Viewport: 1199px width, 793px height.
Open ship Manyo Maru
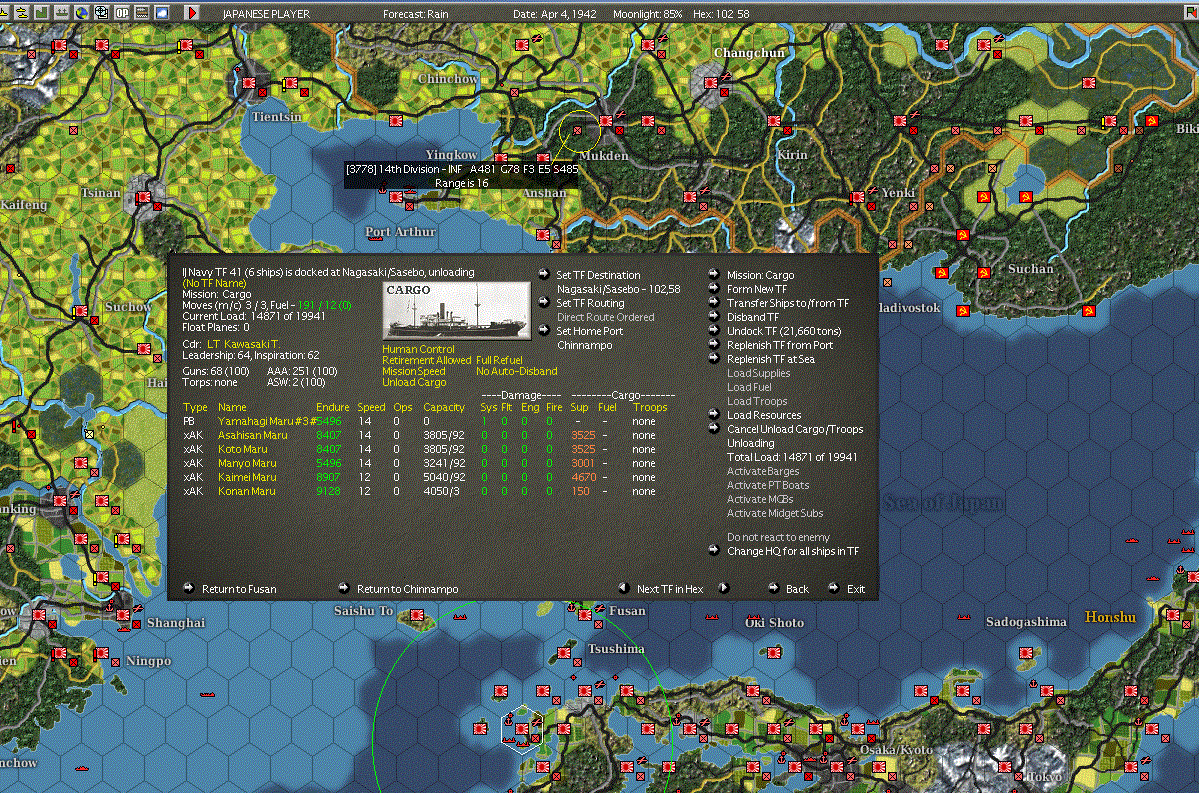(x=247, y=463)
